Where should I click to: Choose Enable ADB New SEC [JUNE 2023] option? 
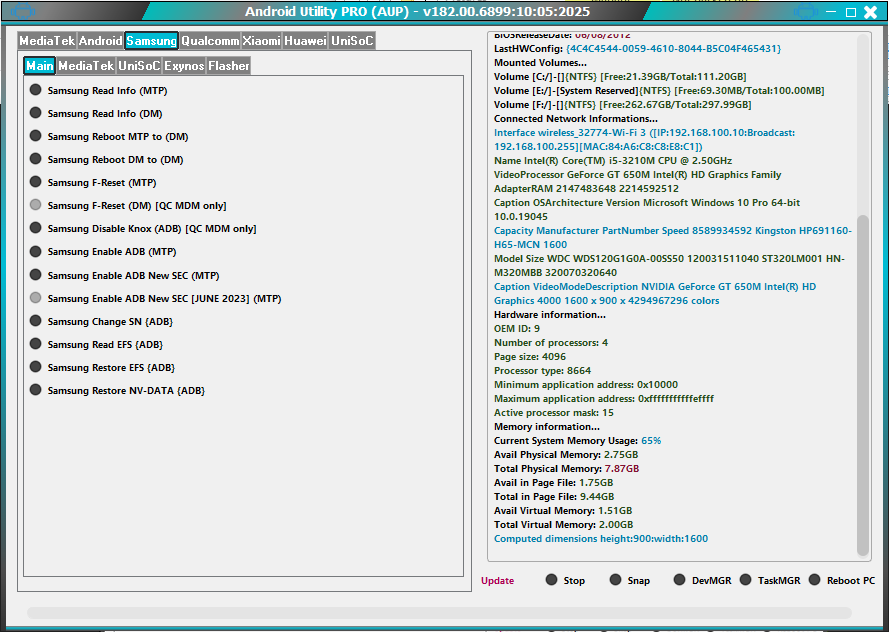pyautogui.click(x=36, y=298)
